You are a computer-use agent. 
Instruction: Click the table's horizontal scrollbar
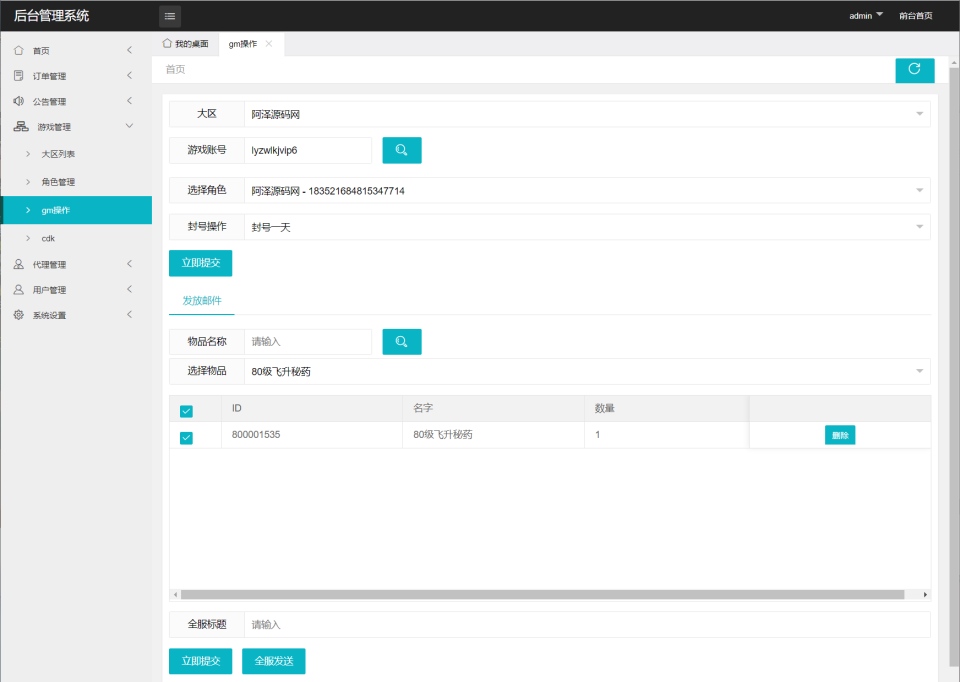click(x=540, y=594)
